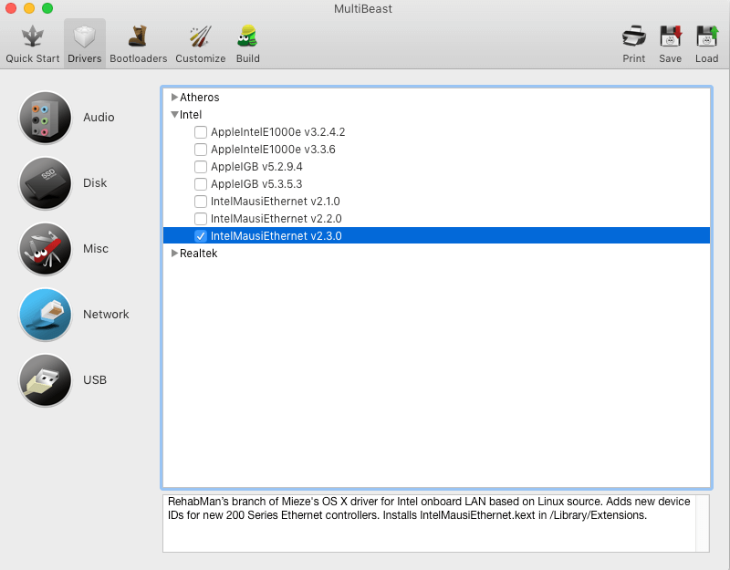730x570 pixels.
Task: Uncheck IntelMausiEthernet v2.3.0
Action: [x=201, y=236]
